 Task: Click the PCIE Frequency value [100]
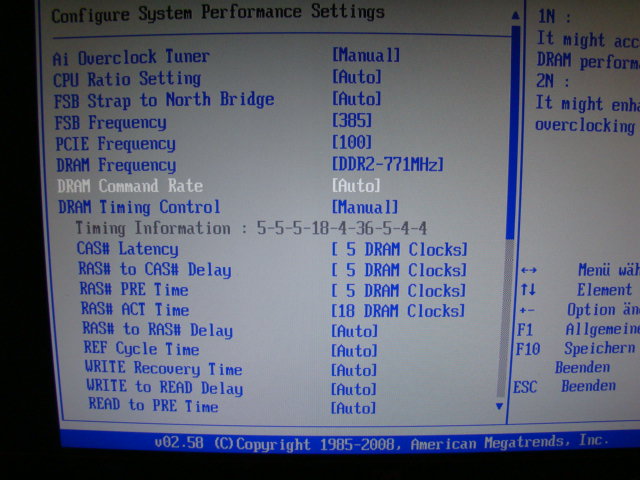pyautogui.click(x=352, y=142)
